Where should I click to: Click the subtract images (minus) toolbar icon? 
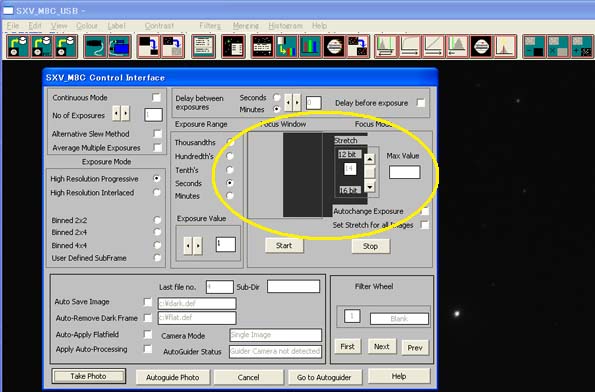[534, 46]
